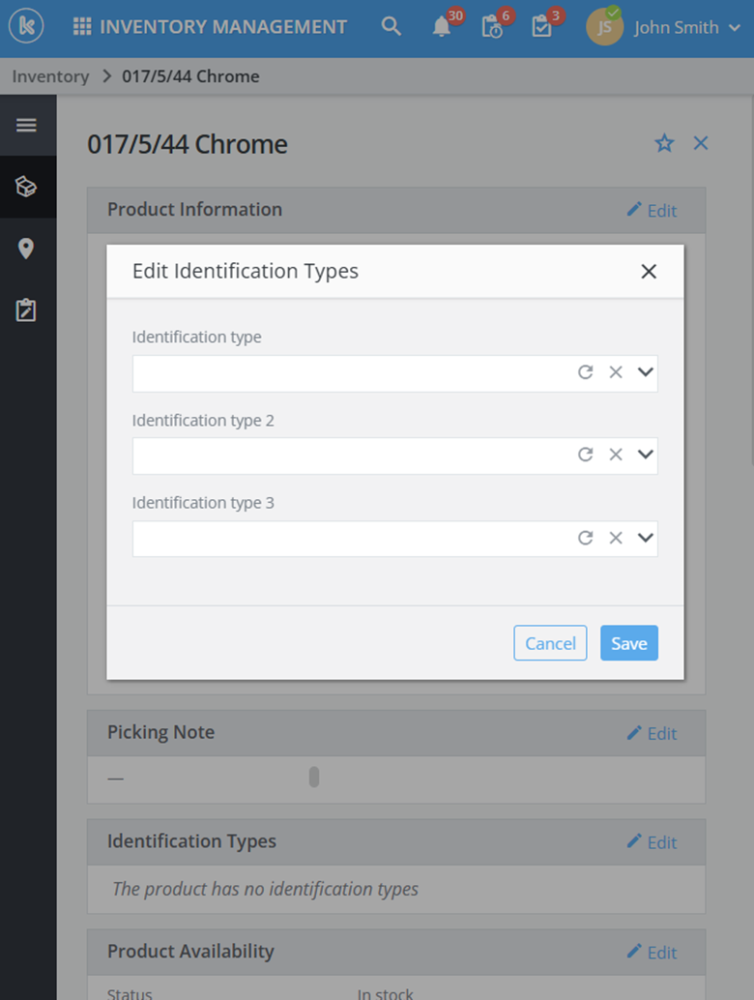Expand the Identification type 2 dropdown
754x1000 pixels.
[x=646, y=455]
